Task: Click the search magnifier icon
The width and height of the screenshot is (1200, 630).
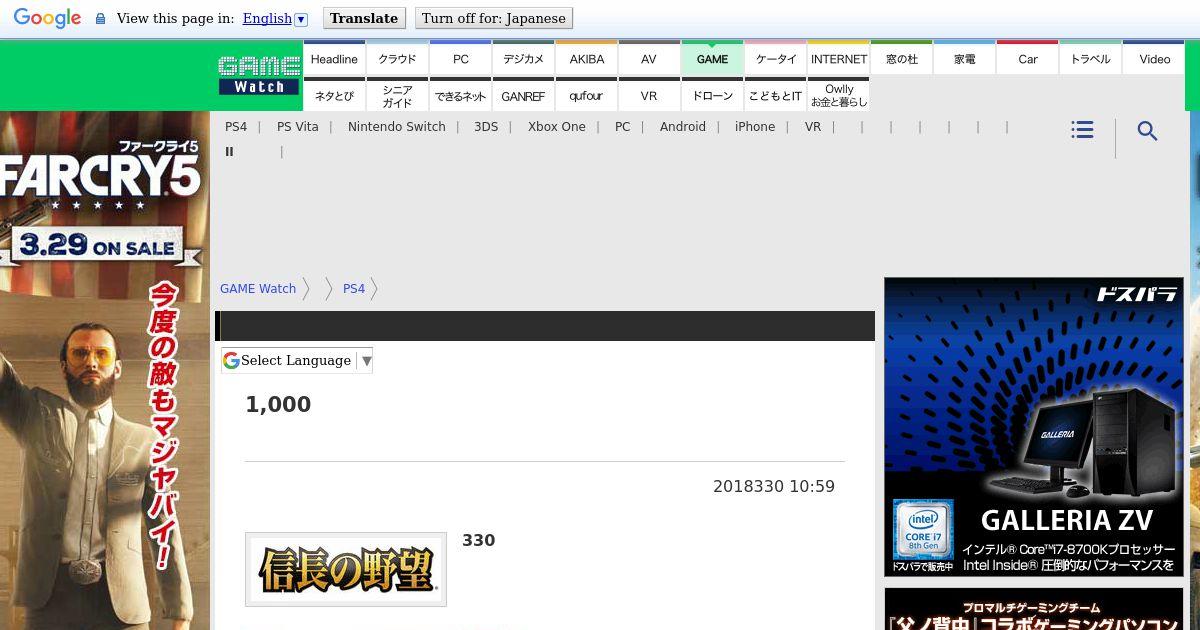Action: (1147, 131)
